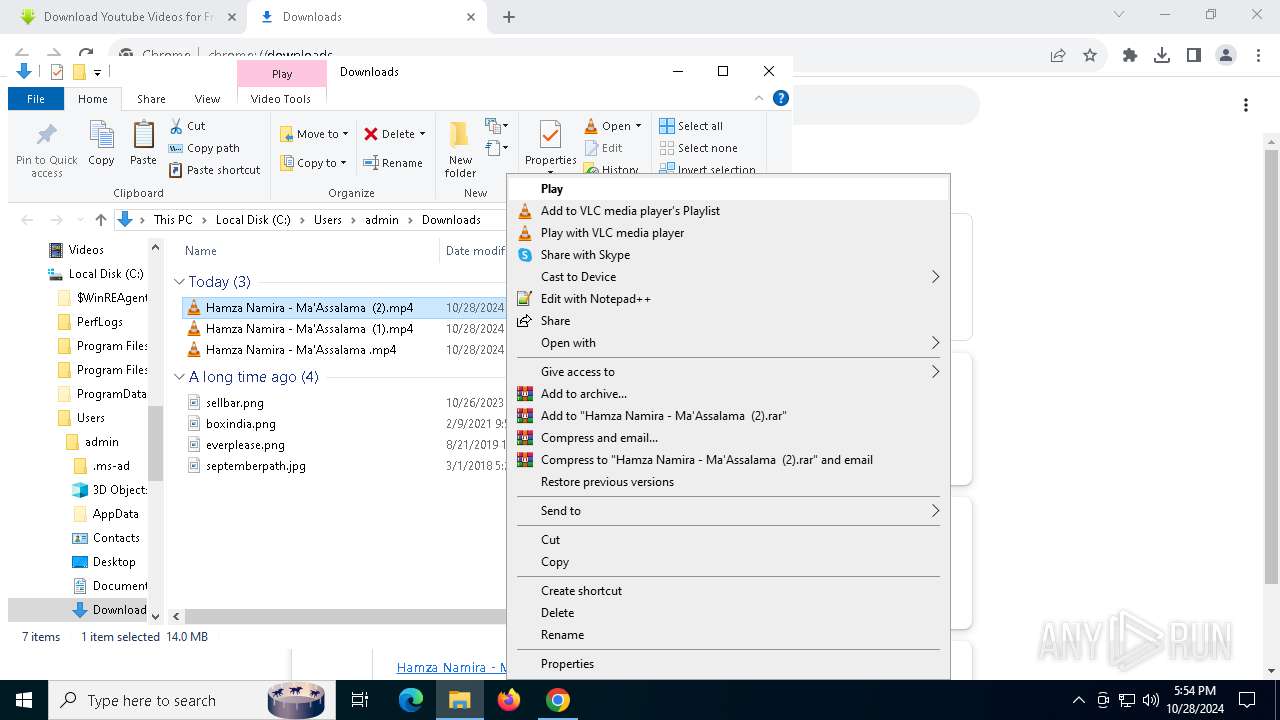Select file Hamza Namira - Ma'Assalama (1).mp4
Image resolution: width=1280 pixels, height=720 pixels.
point(309,329)
